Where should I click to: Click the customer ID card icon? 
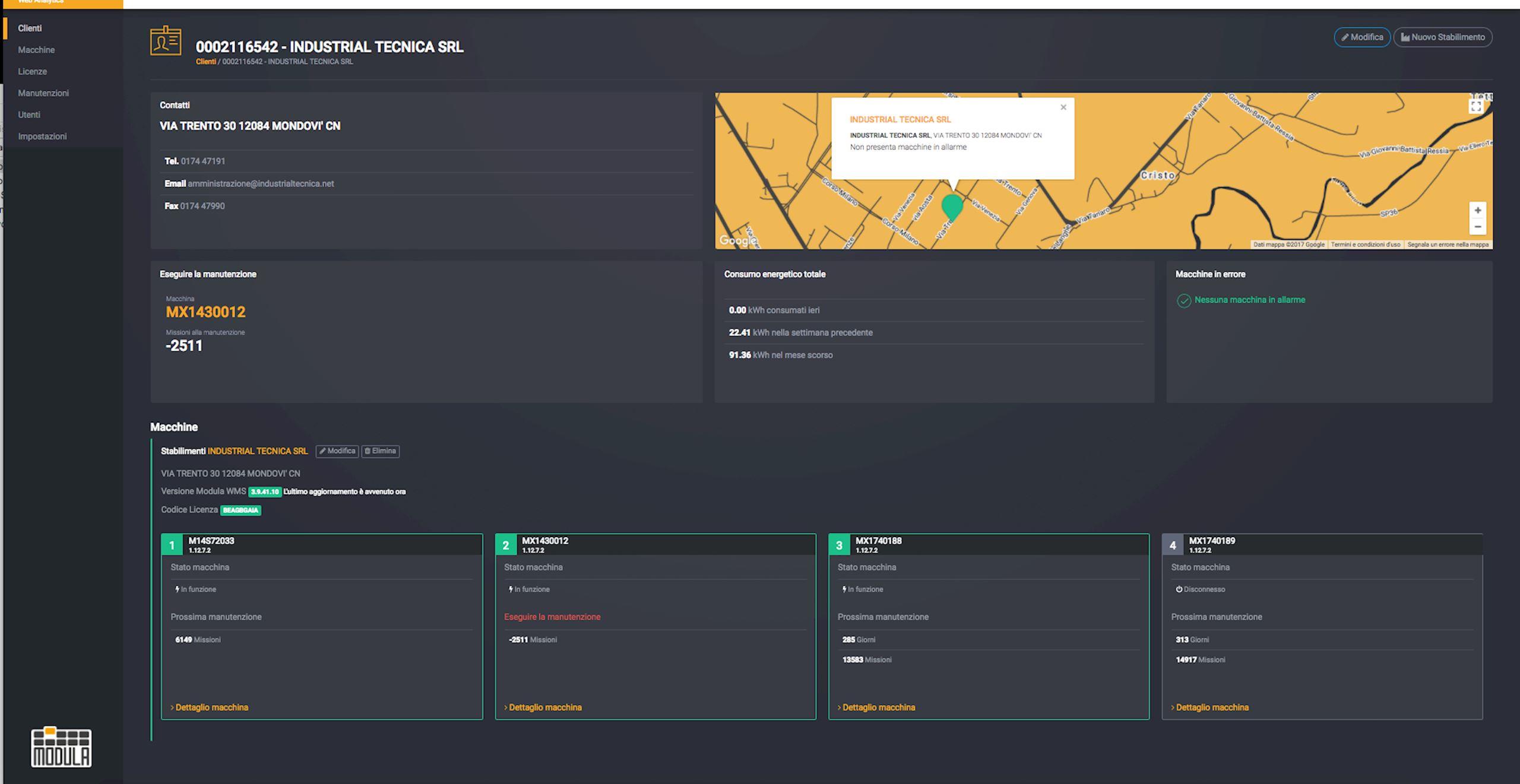pos(166,41)
